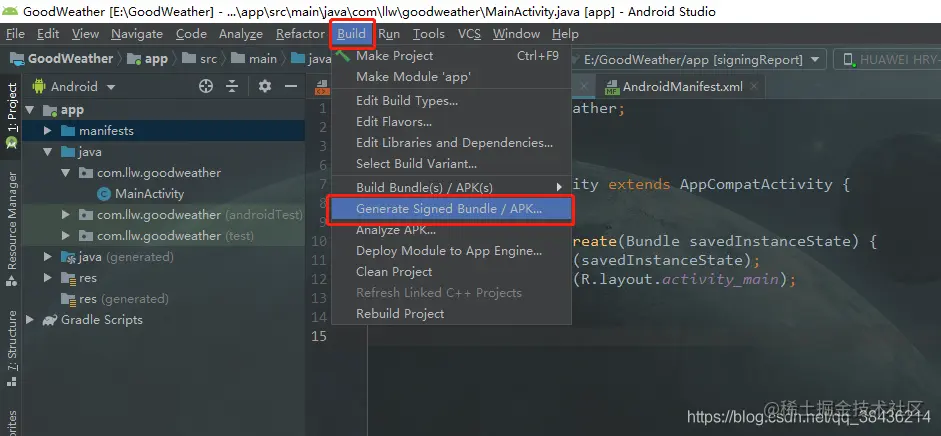
Task: Open the Analyze menu
Action: (241, 34)
